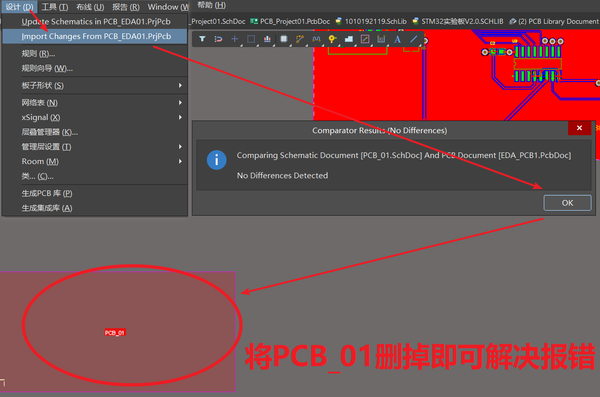Expand the xSignal submenu arrow
The width and height of the screenshot is (600, 397).
point(180,117)
